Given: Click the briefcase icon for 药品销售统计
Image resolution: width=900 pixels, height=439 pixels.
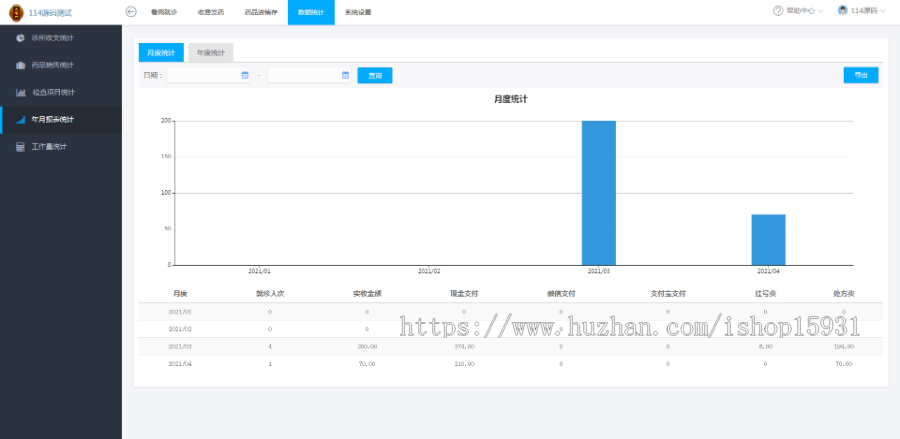Looking at the screenshot, I should point(20,65).
